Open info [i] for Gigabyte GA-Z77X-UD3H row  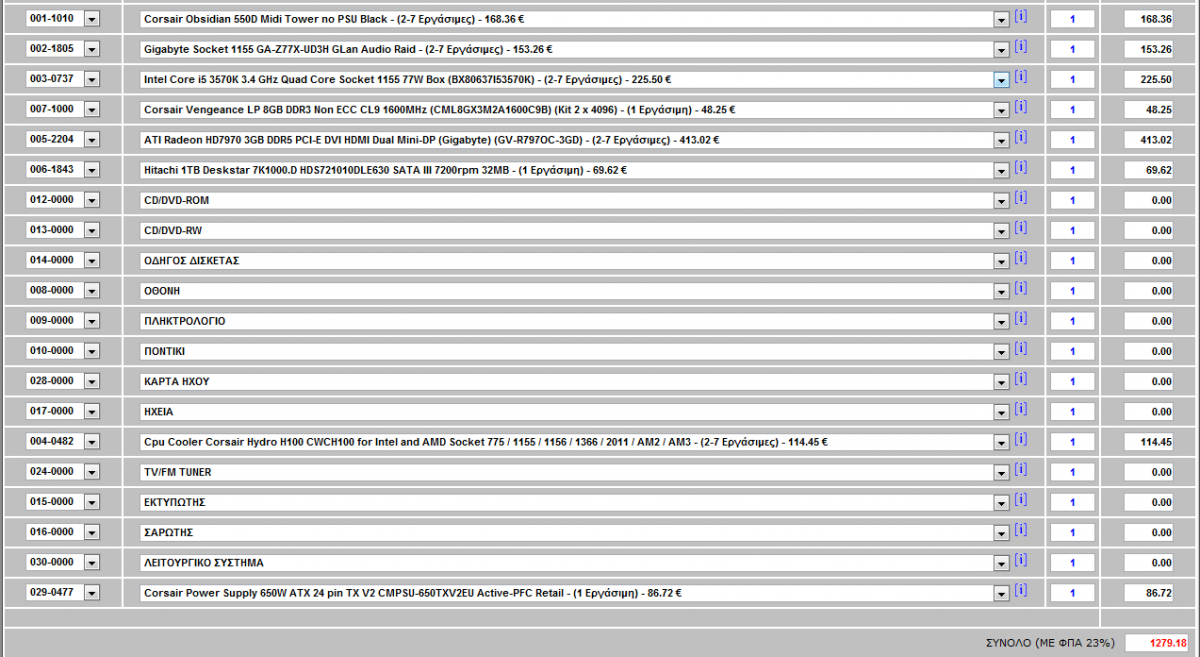[1020, 46]
